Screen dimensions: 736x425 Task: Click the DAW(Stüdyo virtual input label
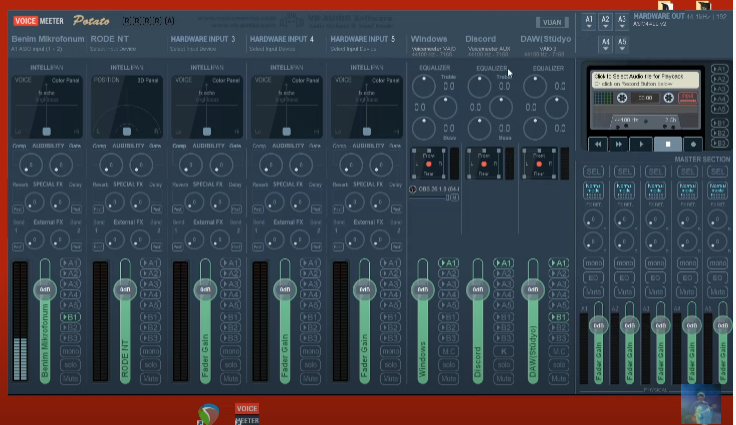pos(546,39)
